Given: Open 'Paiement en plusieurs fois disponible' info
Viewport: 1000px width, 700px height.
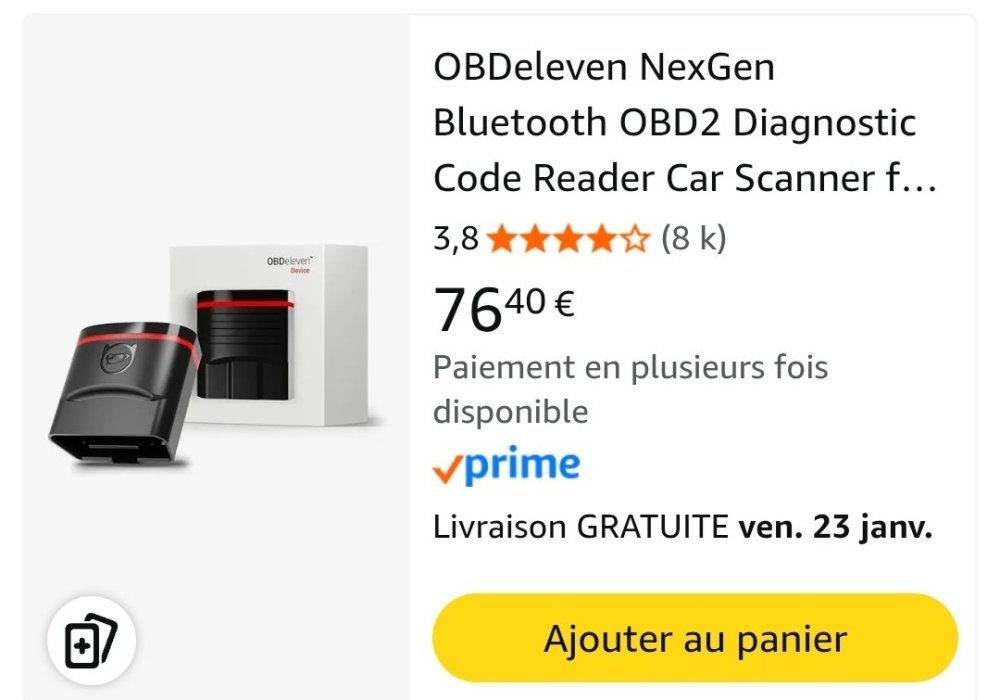Looking at the screenshot, I should (x=630, y=389).
